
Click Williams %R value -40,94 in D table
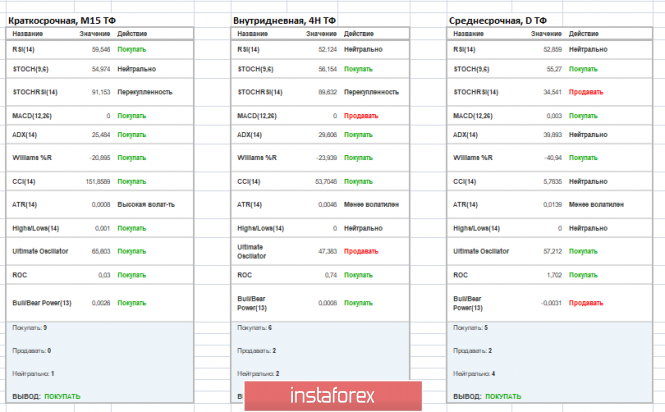click(553, 157)
